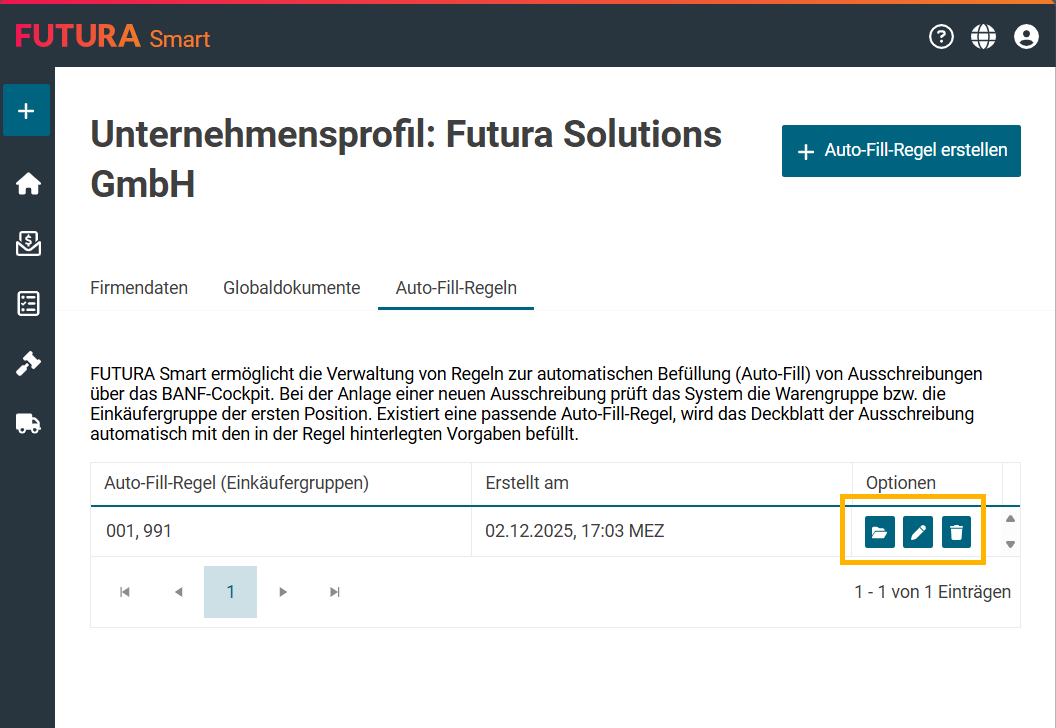Open the auction gavel icon in sidebar
The width and height of the screenshot is (1056, 728).
pyautogui.click(x=28, y=364)
